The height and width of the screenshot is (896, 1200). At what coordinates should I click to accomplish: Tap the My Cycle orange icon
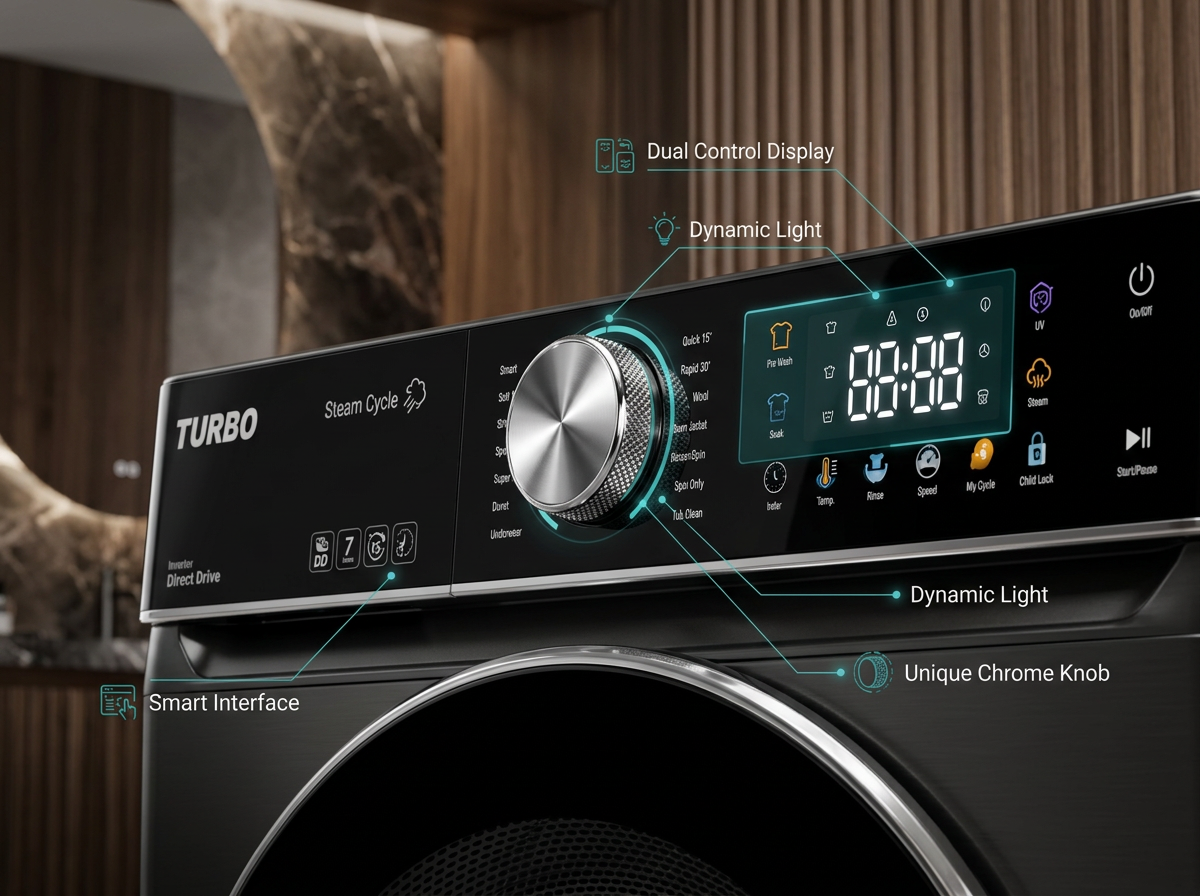981,455
